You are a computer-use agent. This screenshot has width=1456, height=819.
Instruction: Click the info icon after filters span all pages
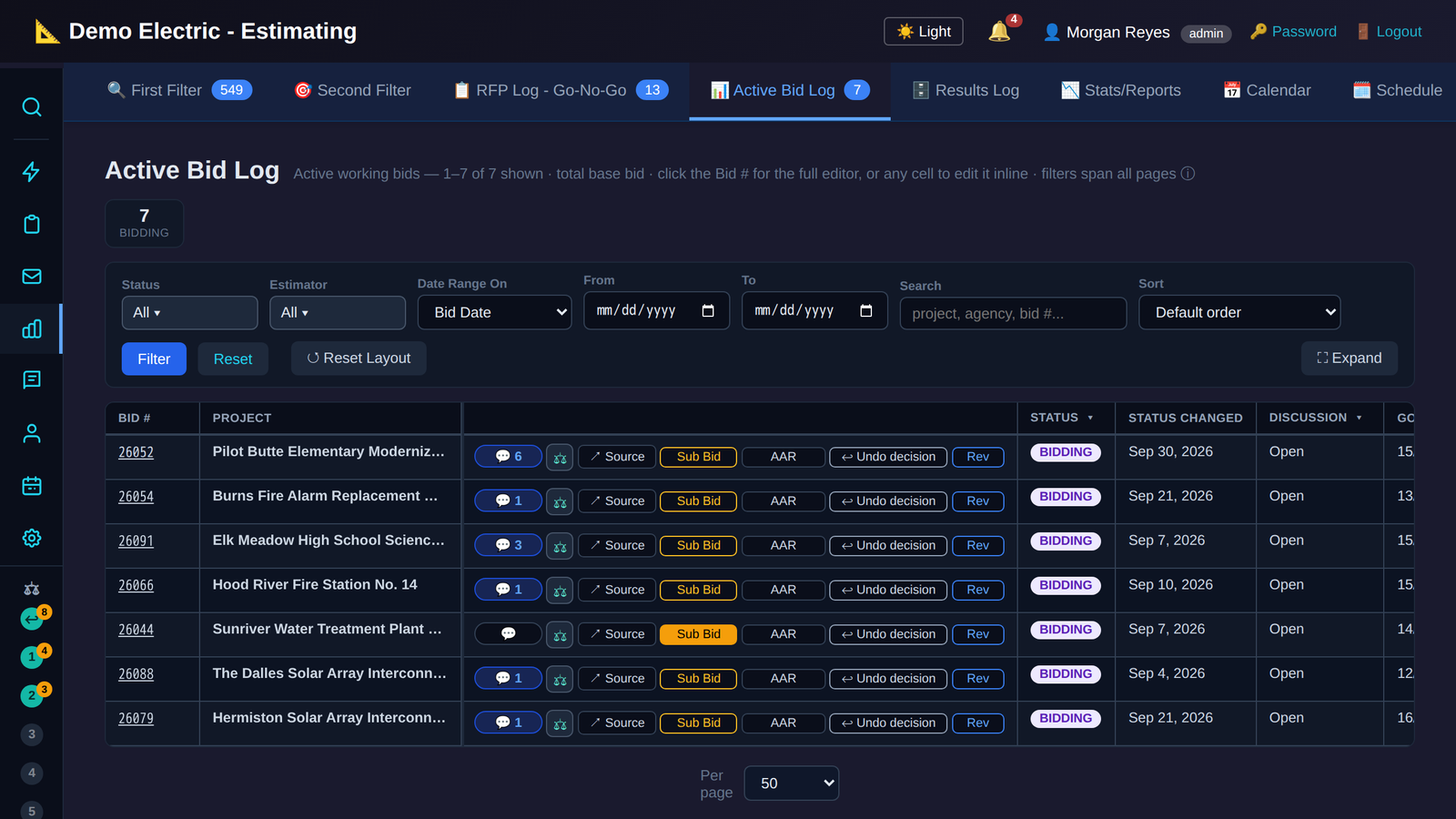click(x=1188, y=174)
